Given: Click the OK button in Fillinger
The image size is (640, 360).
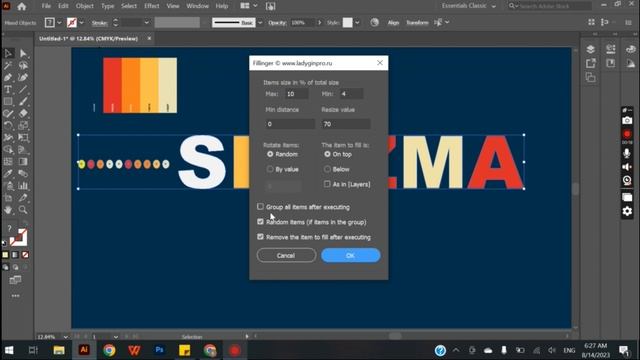Looking at the screenshot, I should point(351,256).
